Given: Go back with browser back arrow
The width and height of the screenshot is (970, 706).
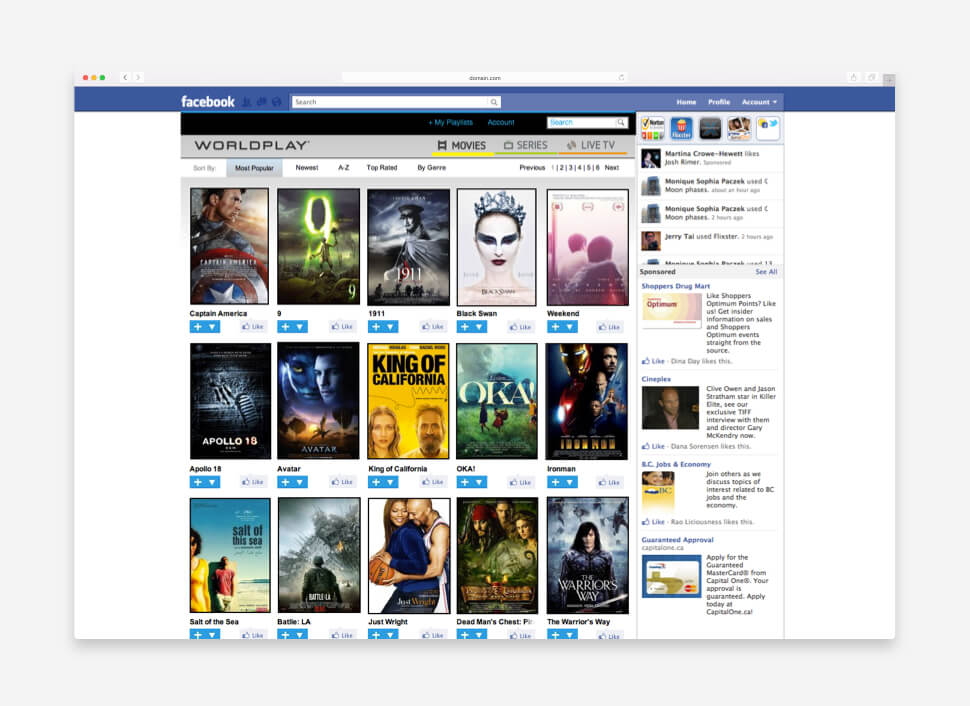Looking at the screenshot, I should coord(125,77).
